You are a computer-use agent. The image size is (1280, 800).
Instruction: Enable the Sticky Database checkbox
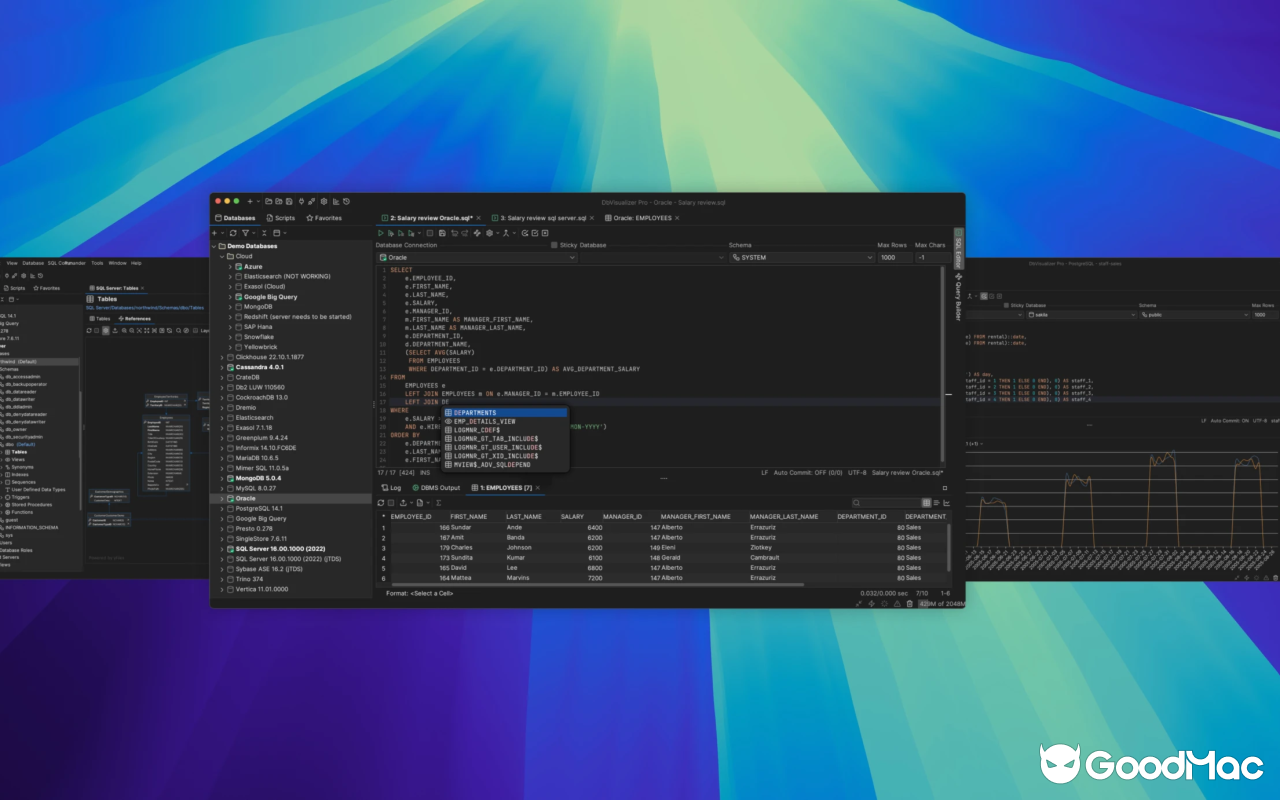click(554, 245)
